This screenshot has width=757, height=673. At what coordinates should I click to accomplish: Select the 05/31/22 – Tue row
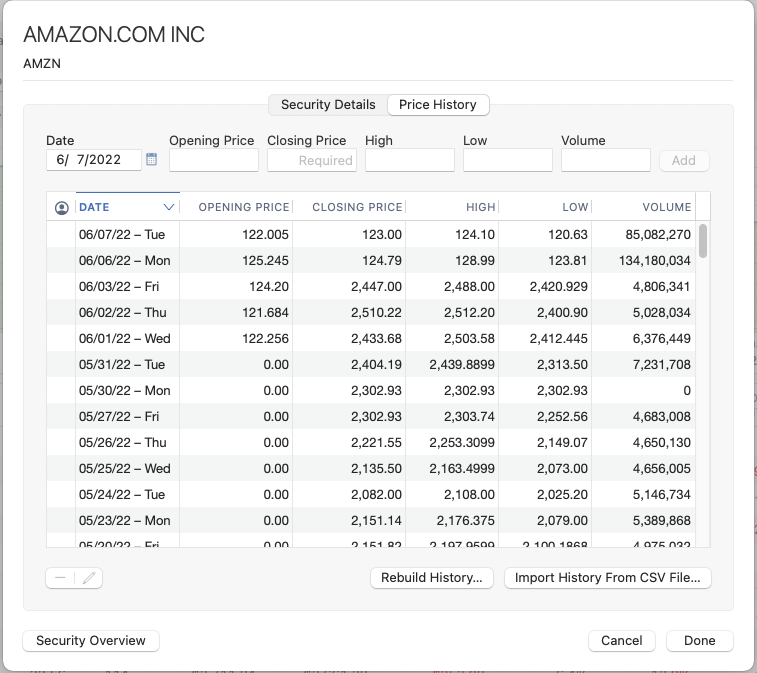click(x=371, y=365)
